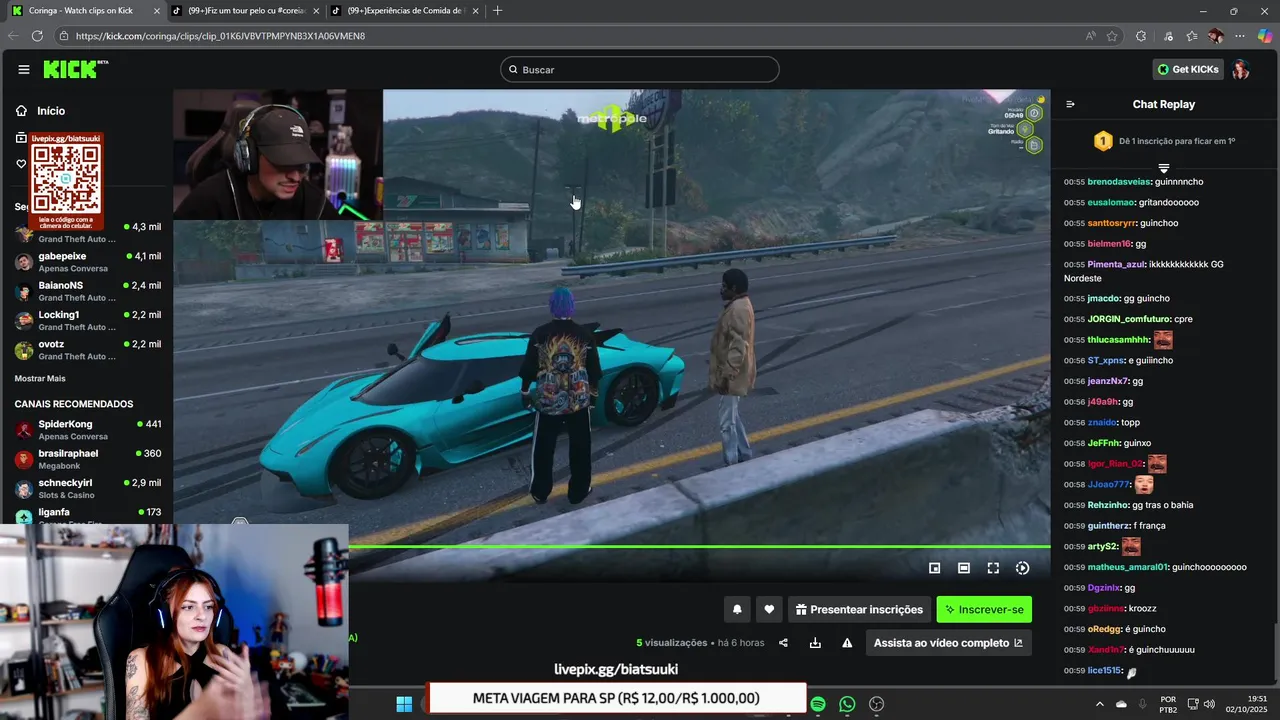Open browser extensions puzzle icon
The image size is (1280, 720).
(1141, 36)
